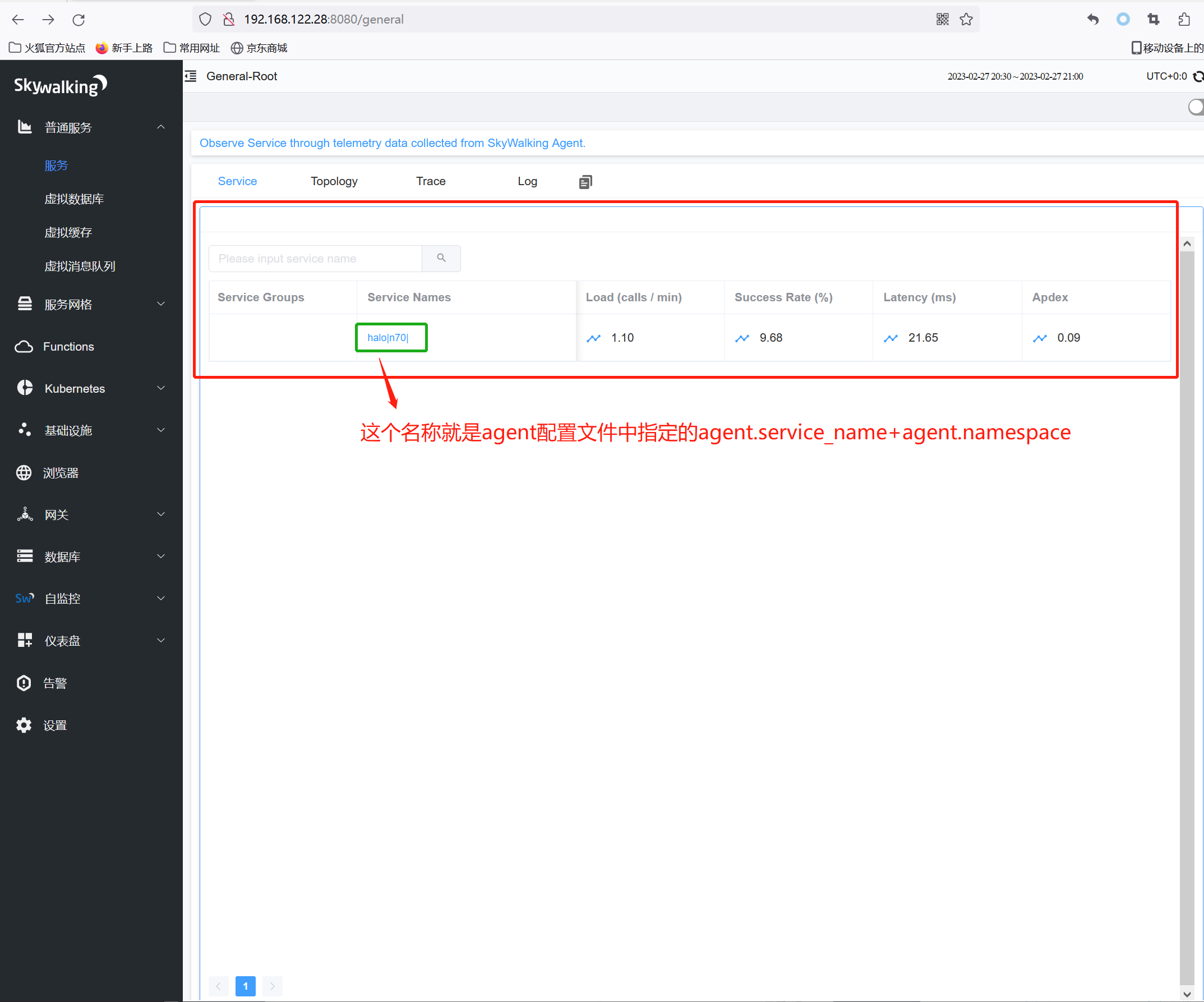The width and height of the screenshot is (1204, 1002).
Task: Click the halo|n70| service name link
Action: (390, 337)
